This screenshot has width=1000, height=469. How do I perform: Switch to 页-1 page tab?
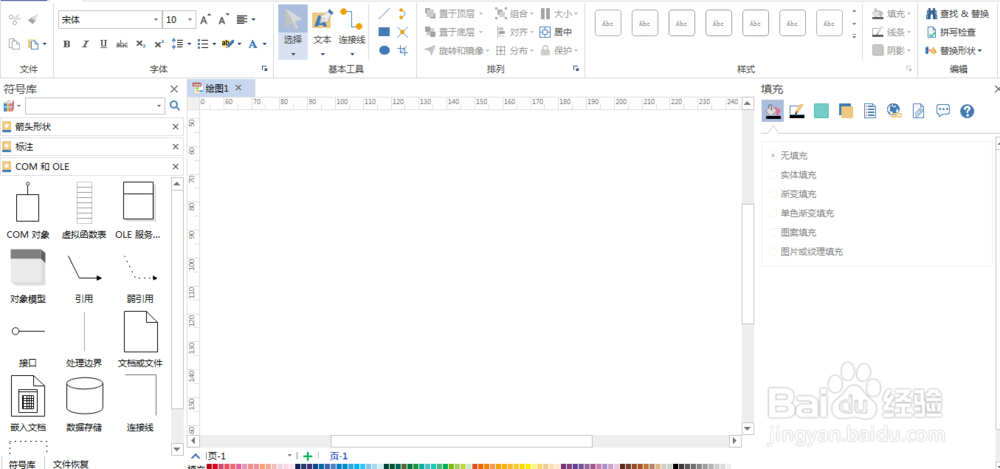[339, 456]
